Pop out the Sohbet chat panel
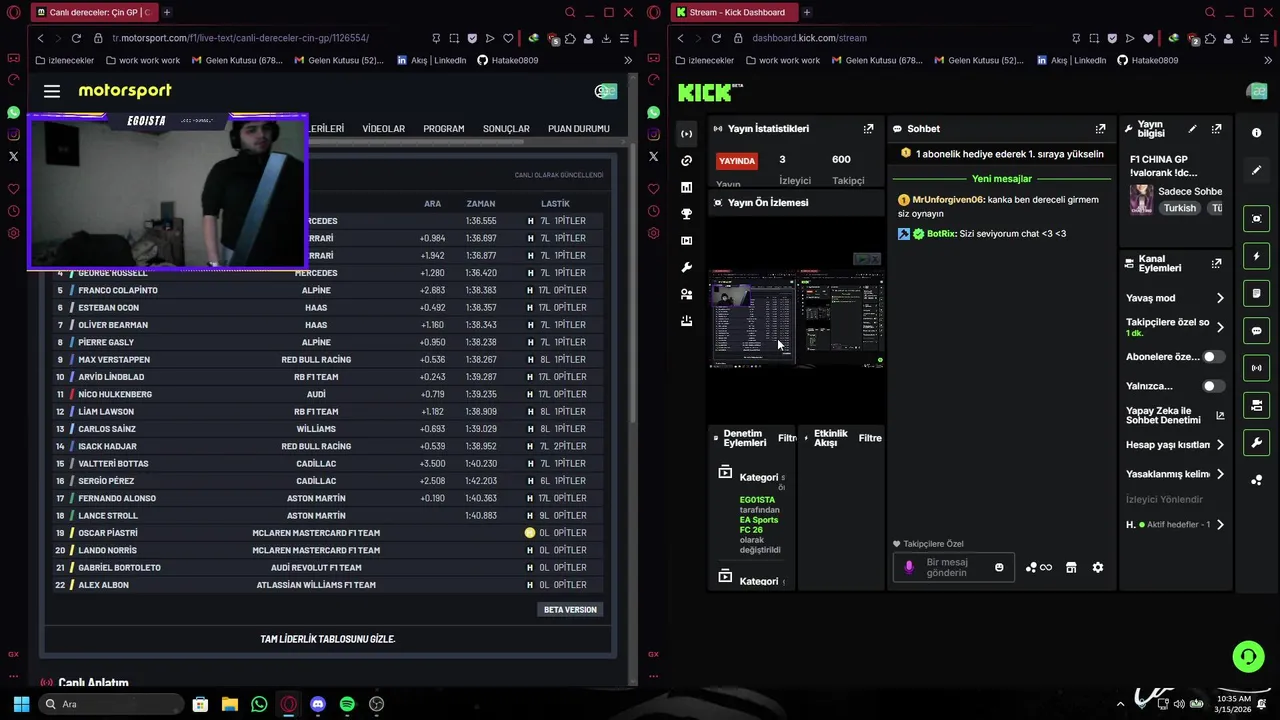This screenshot has width=1280, height=720. click(x=1100, y=129)
